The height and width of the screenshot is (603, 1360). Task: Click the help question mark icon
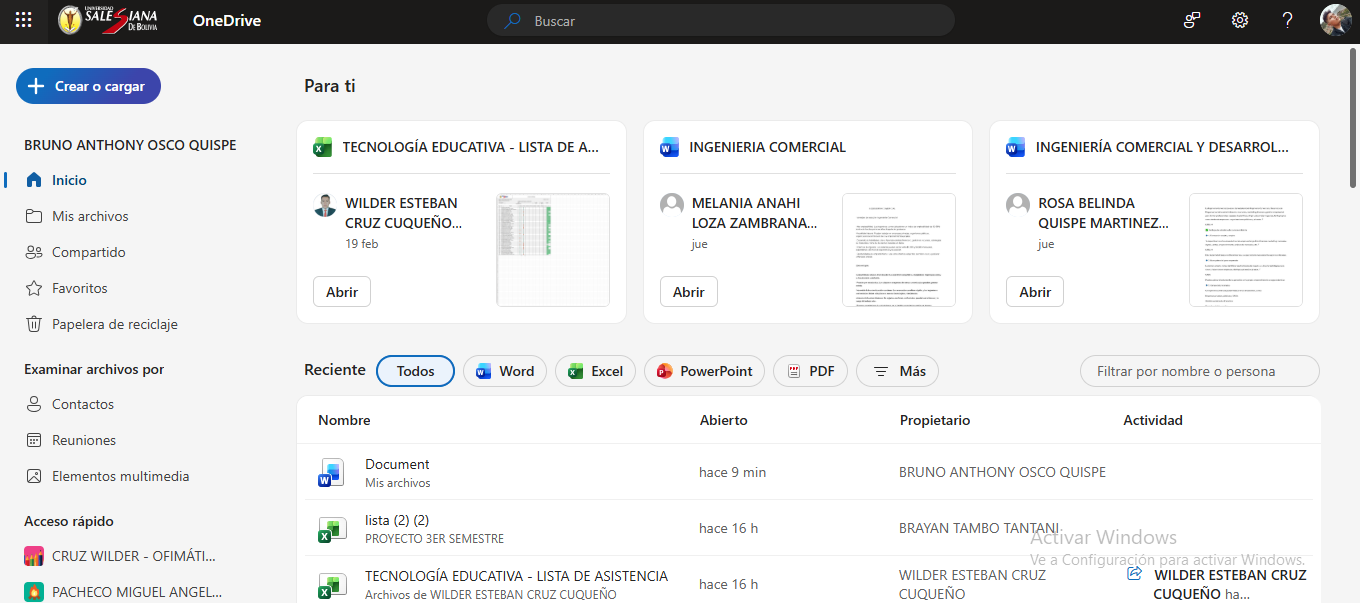(1288, 20)
